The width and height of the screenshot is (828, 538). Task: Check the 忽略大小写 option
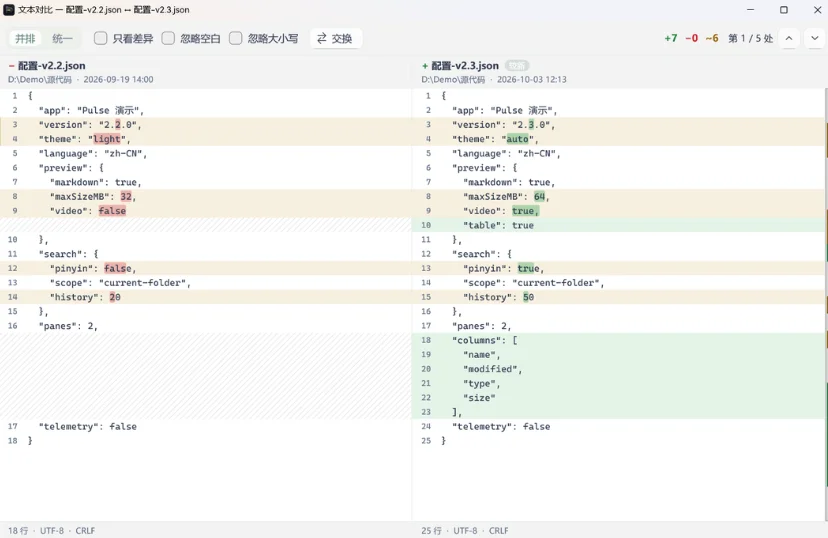click(236, 38)
